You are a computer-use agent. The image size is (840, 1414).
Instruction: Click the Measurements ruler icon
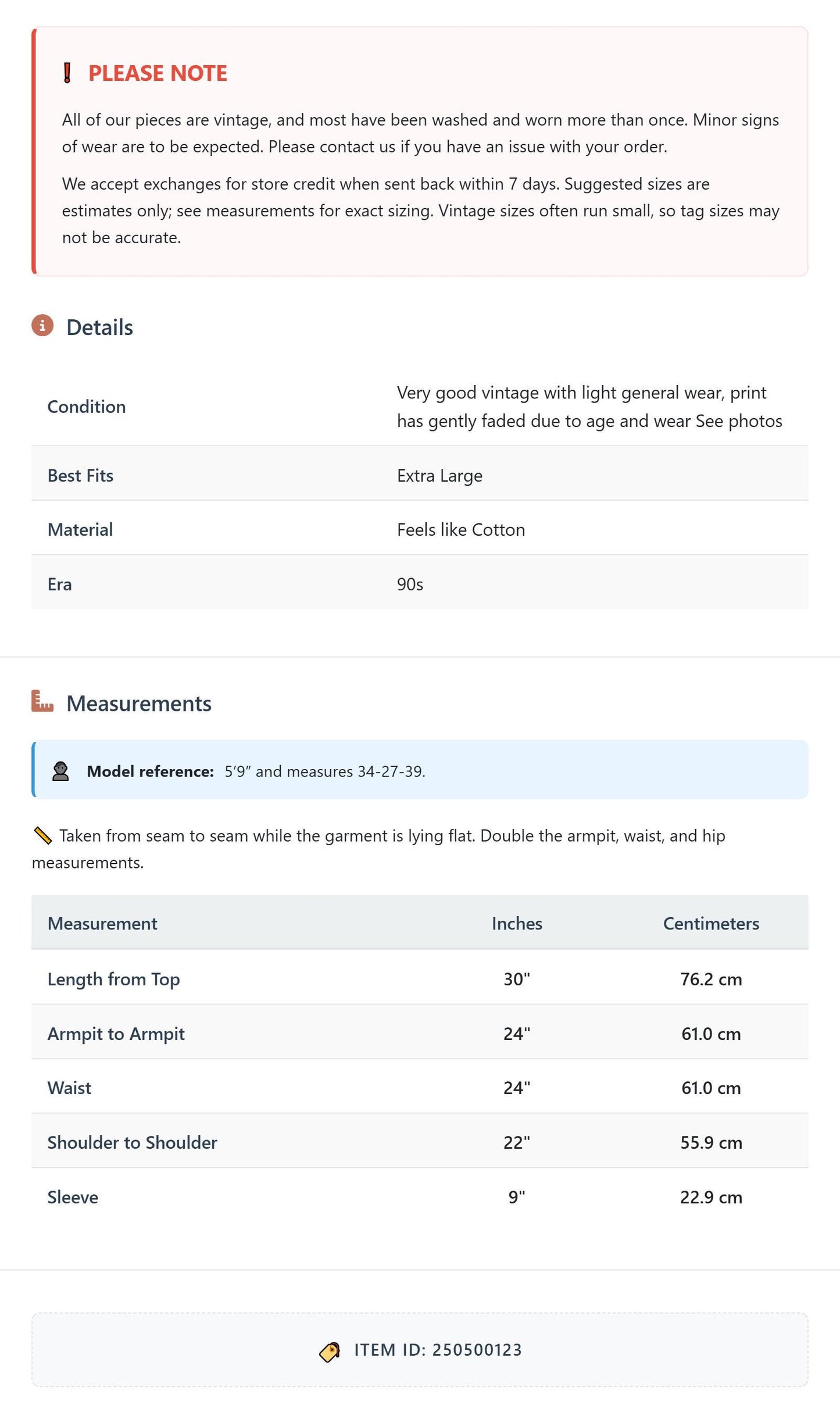(42, 701)
